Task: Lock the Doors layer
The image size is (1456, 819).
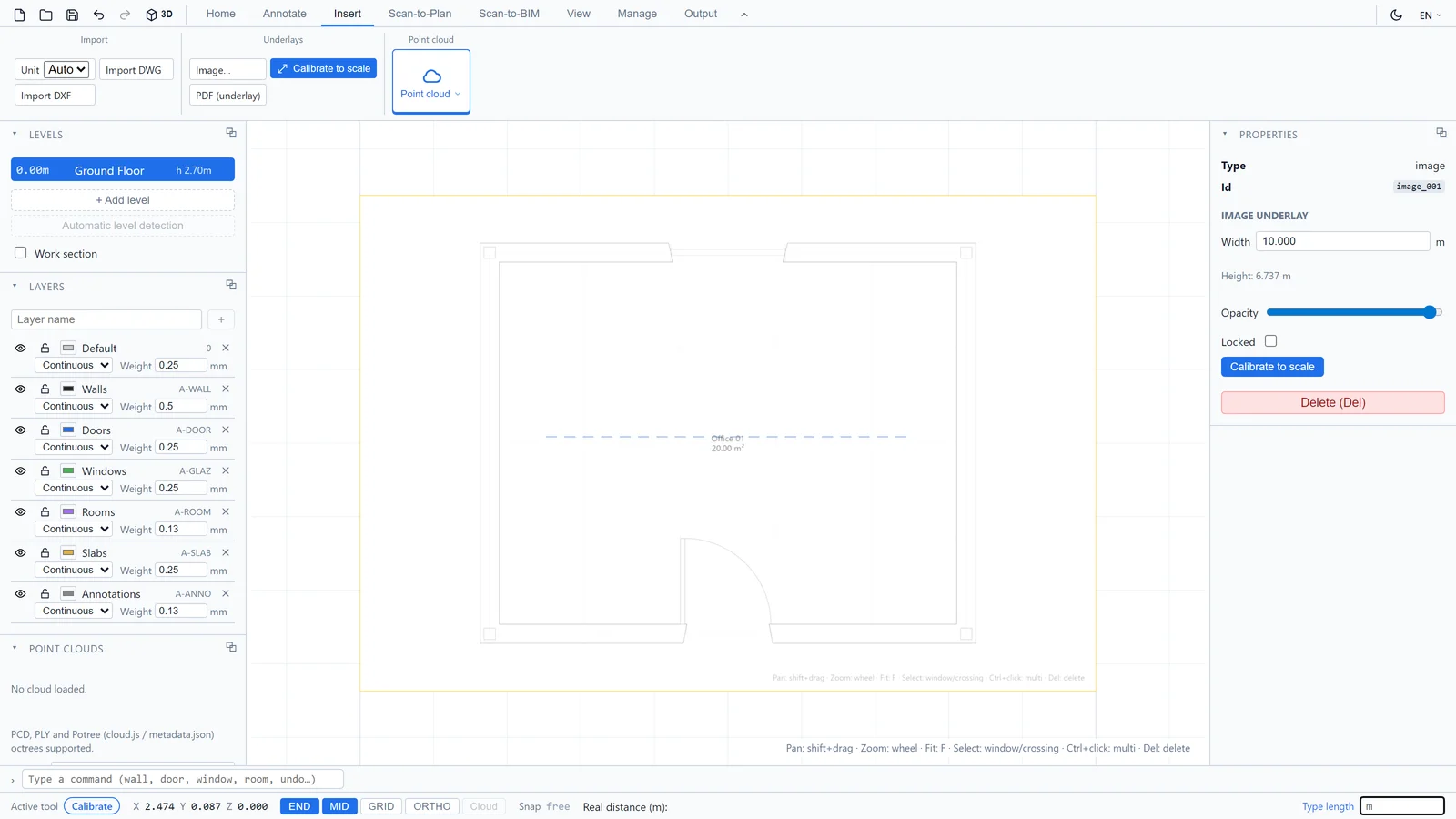Action: [45, 430]
